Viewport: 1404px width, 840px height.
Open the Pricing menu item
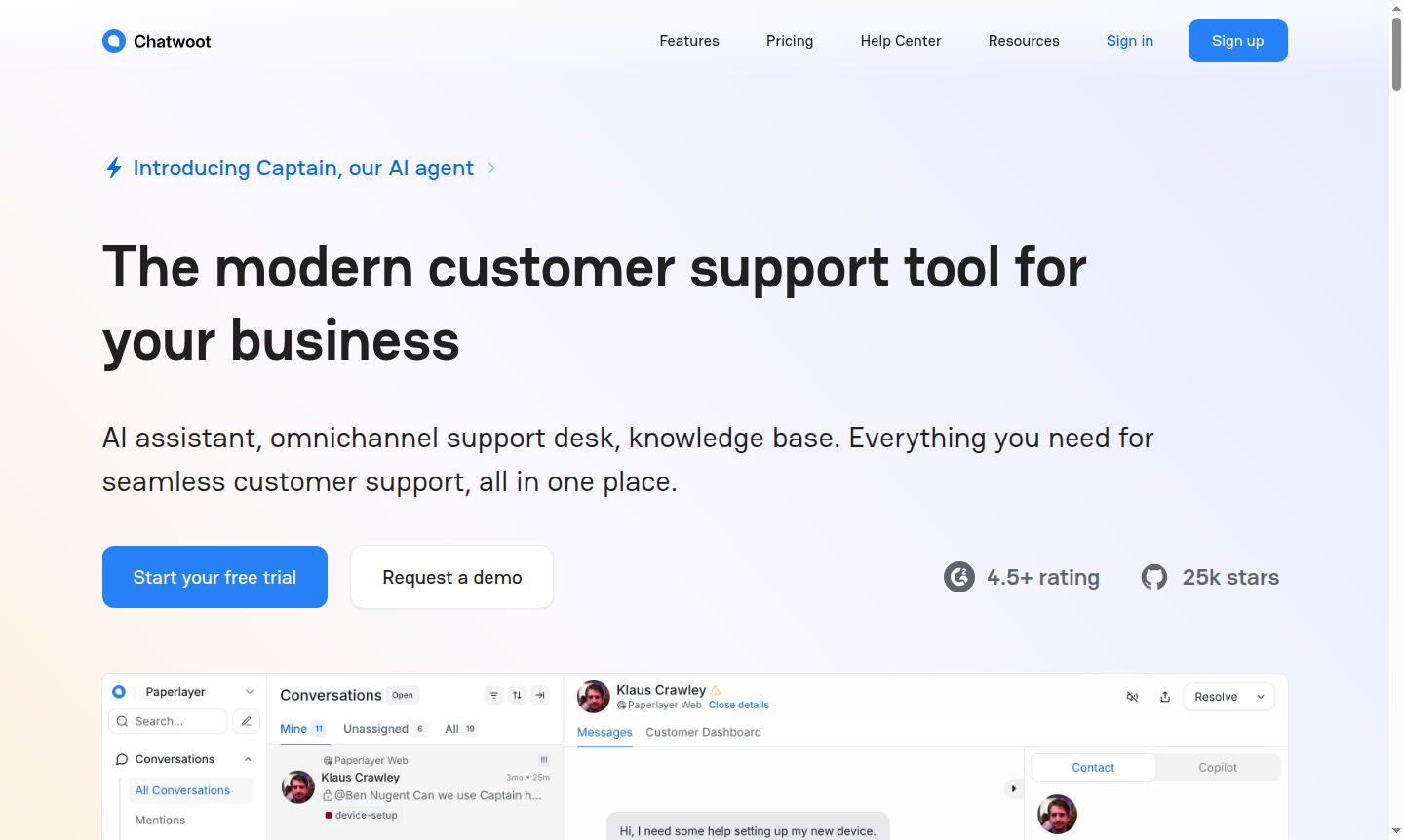click(x=790, y=41)
